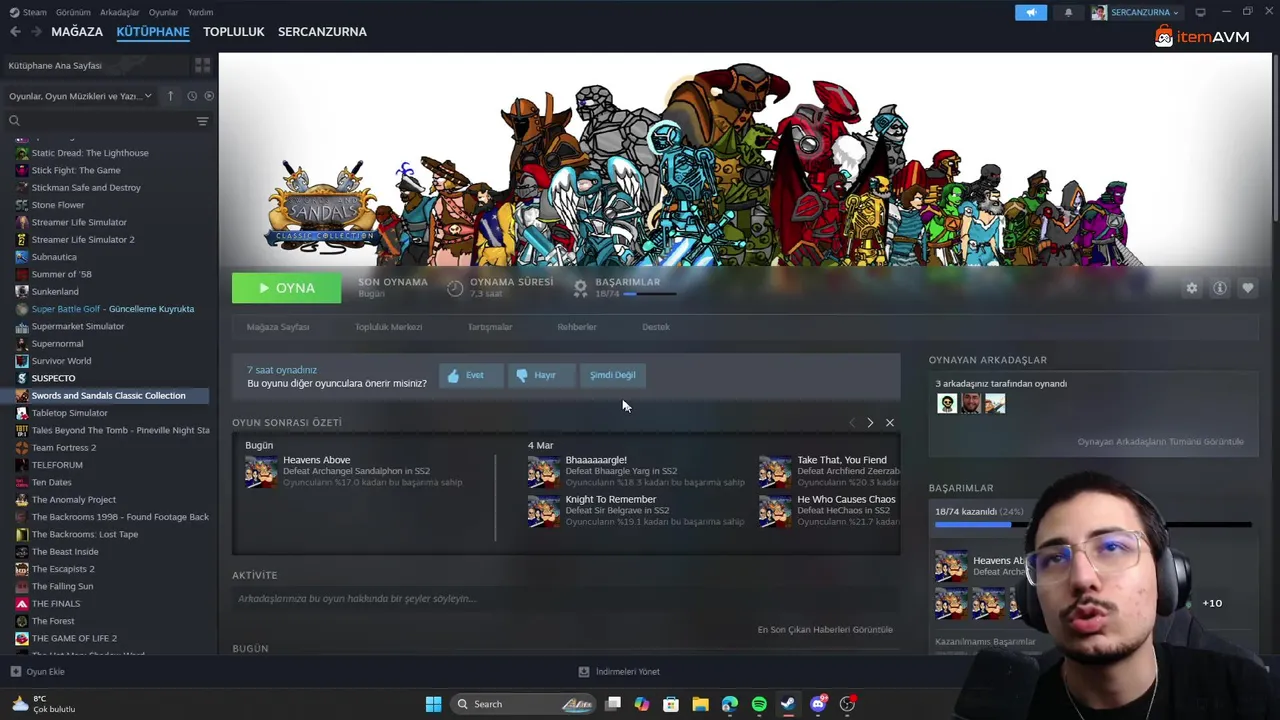Open the Arkadaşlar menu
The height and width of the screenshot is (720, 1280).
(120, 12)
